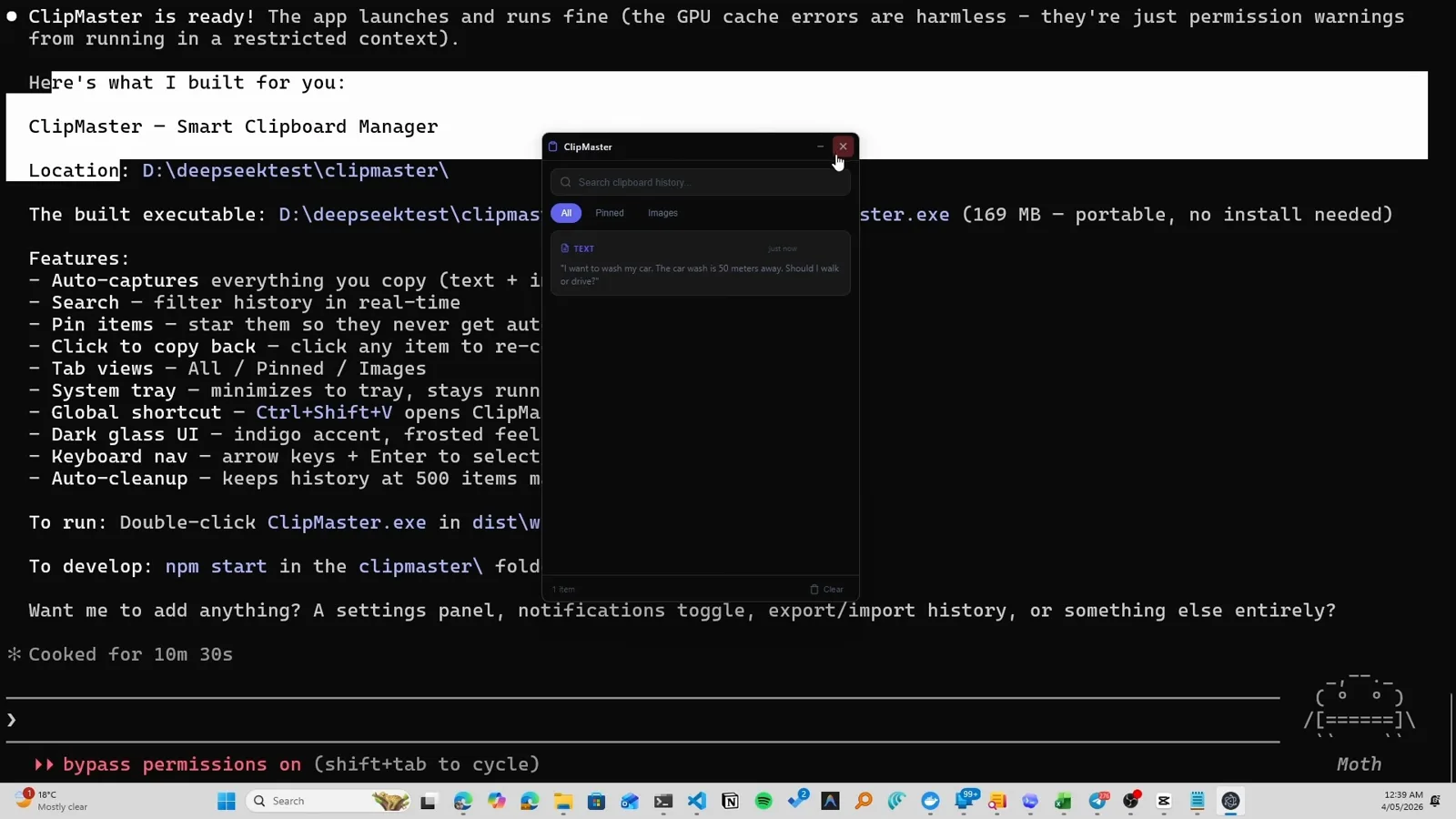Click the clock showing 12:39 AM

coord(1401,801)
